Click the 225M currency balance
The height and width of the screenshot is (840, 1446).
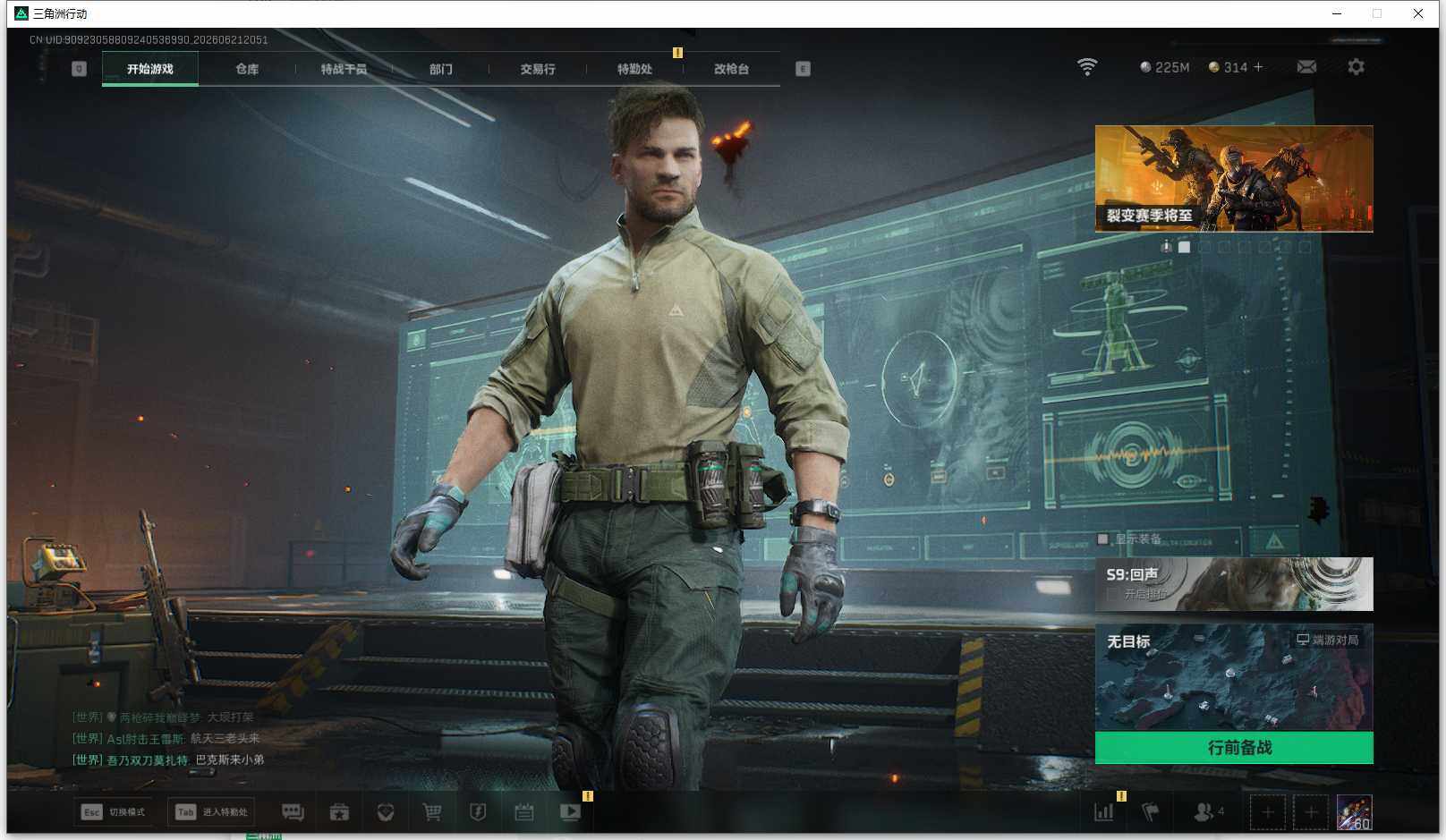(x=1164, y=67)
